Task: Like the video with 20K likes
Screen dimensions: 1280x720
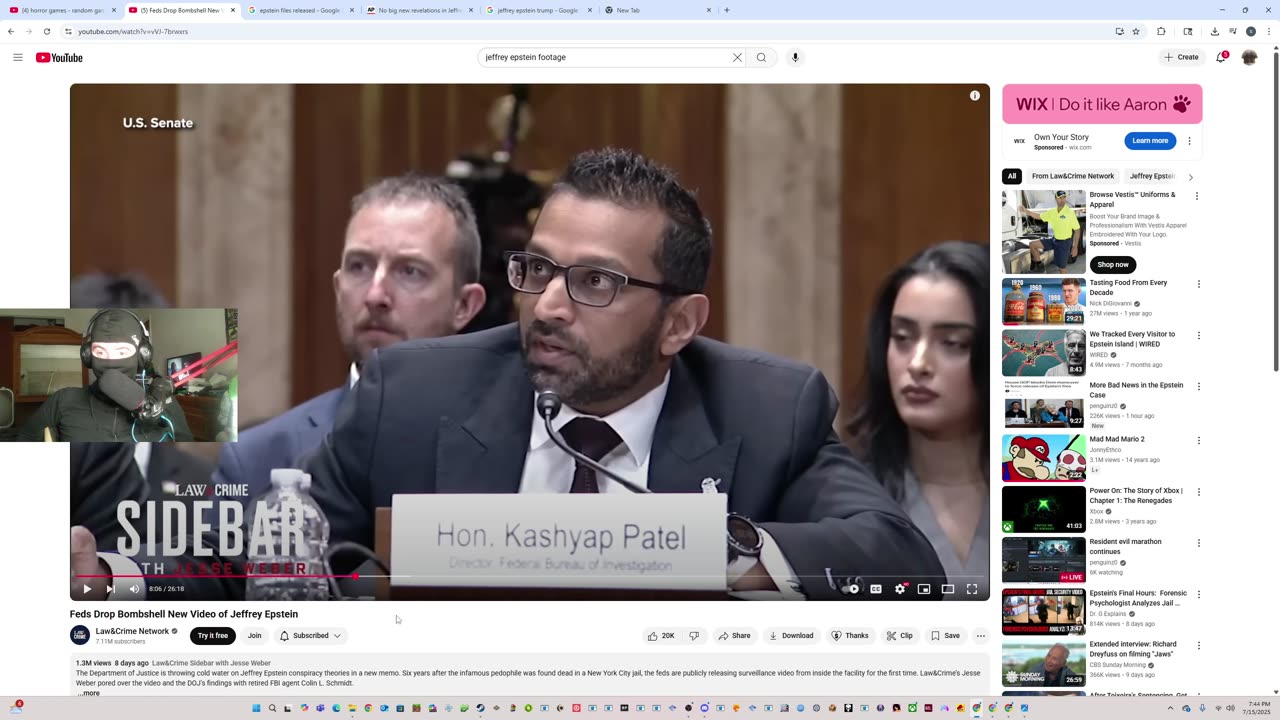Action: click(x=661, y=636)
